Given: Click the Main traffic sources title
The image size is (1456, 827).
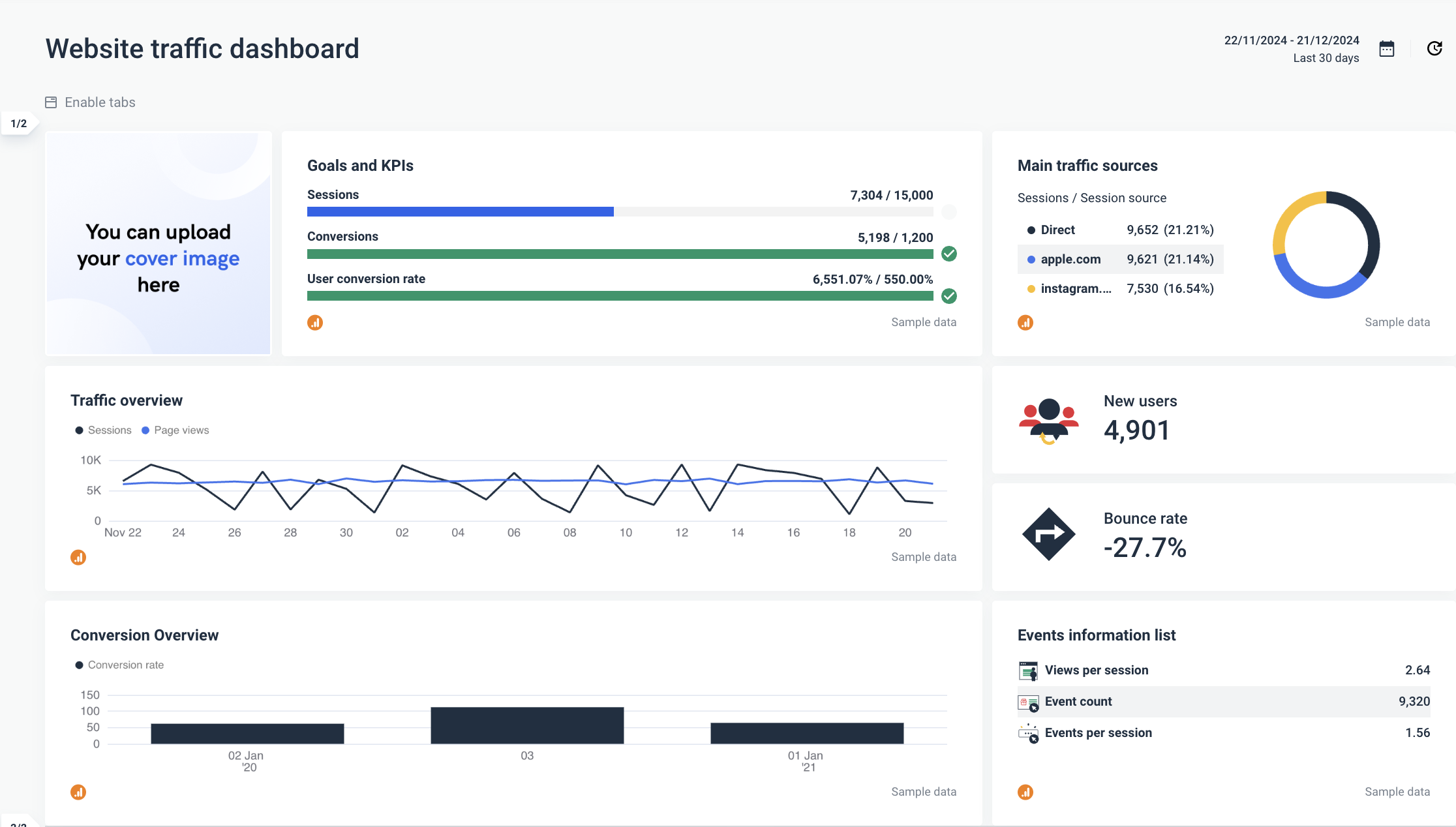Looking at the screenshot, I should point(1087,166).
